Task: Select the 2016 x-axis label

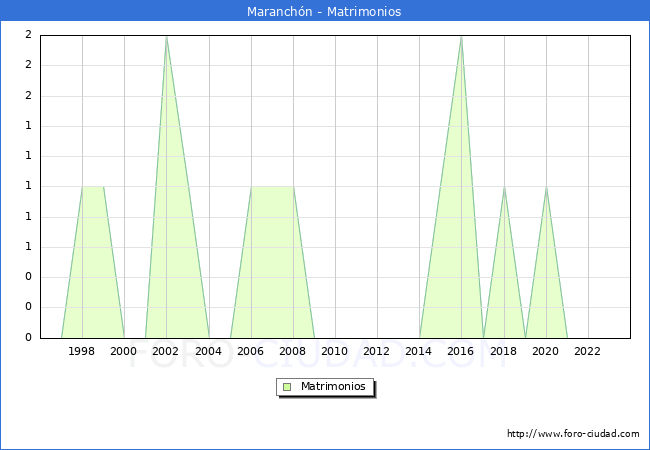Action: [461, 351]
